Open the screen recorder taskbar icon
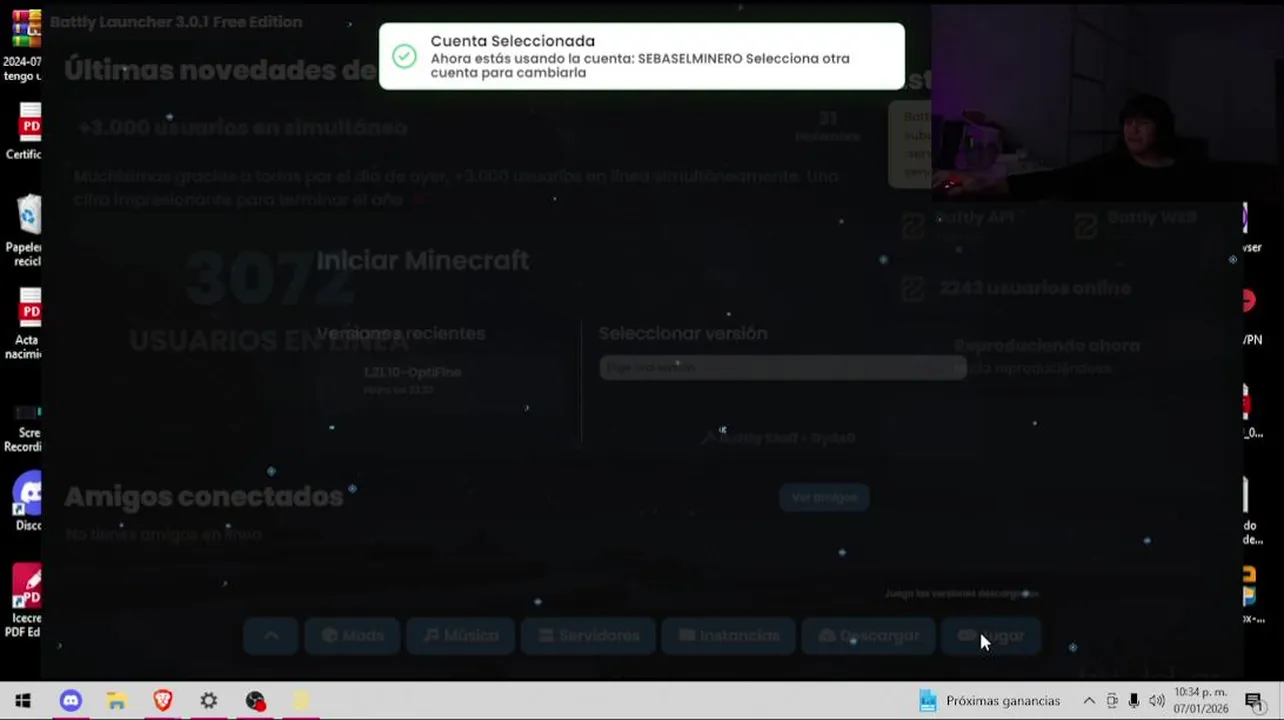 click(255, 701)
